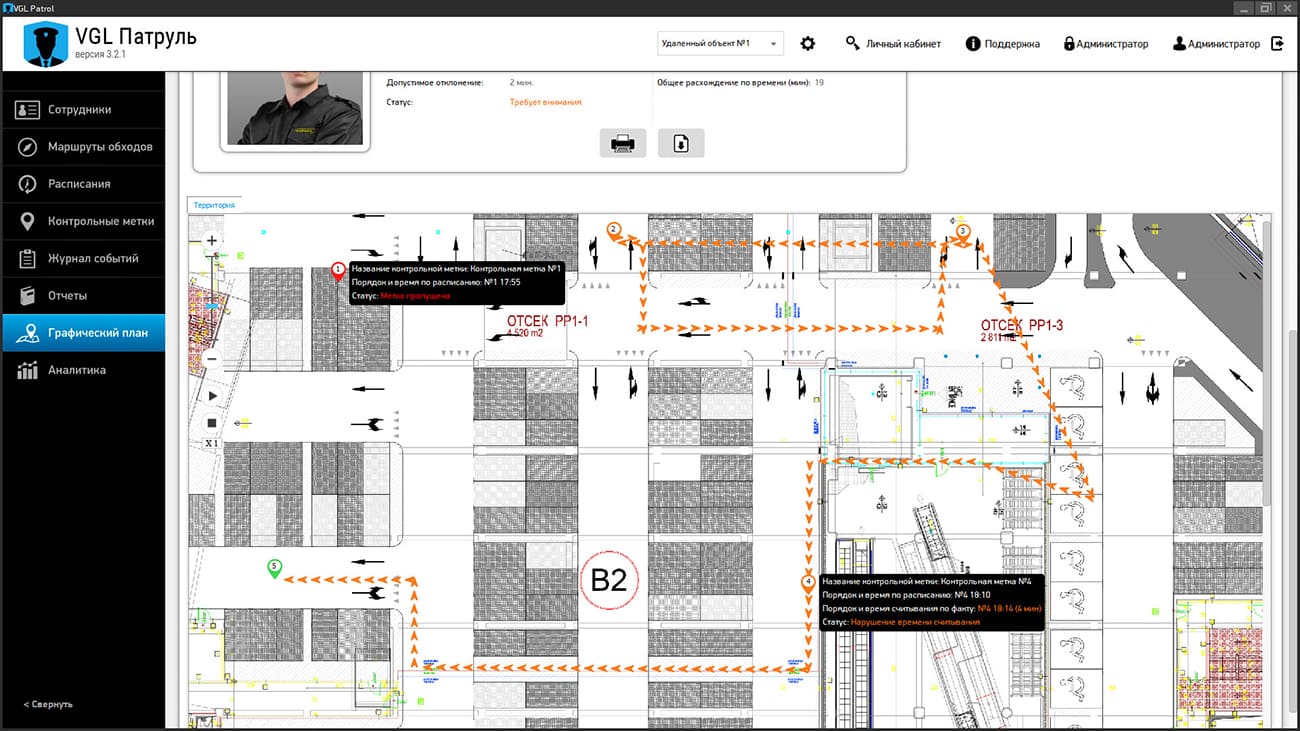
Task: Click the B2 zone label on plan
Action: click(x=609, y=580)
